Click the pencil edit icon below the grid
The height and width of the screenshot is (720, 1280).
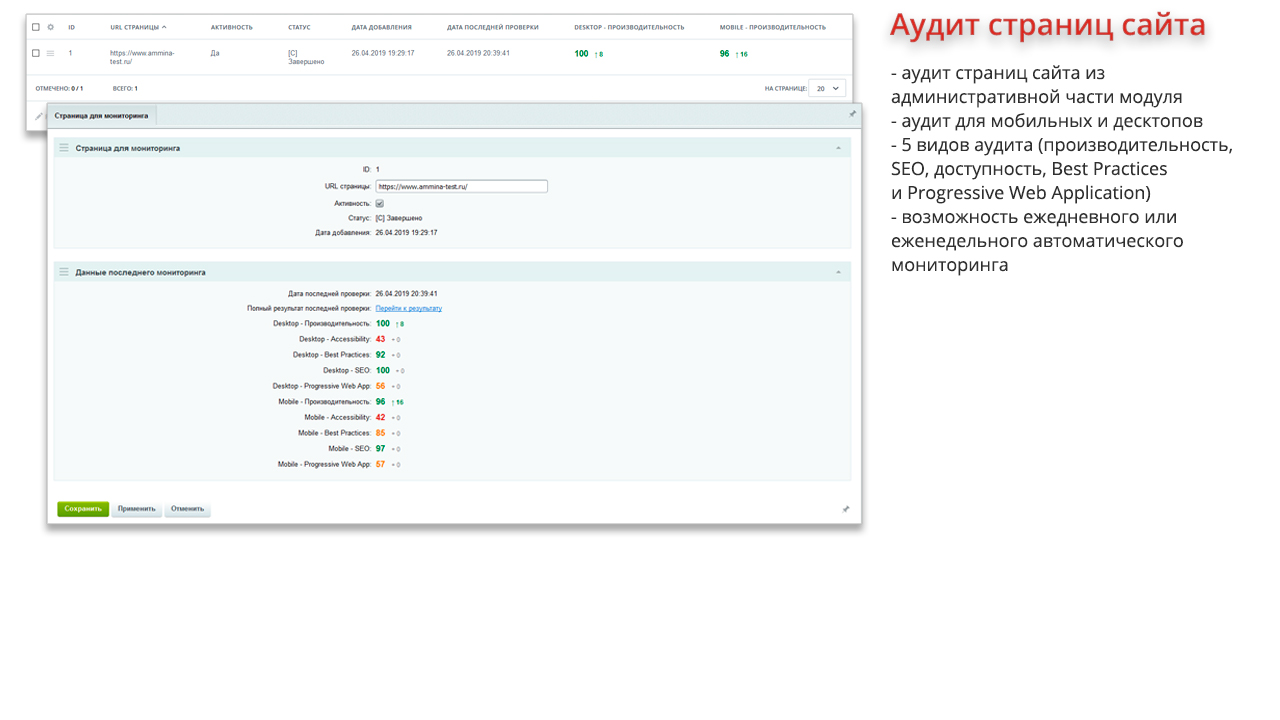(x=39, y=116)
